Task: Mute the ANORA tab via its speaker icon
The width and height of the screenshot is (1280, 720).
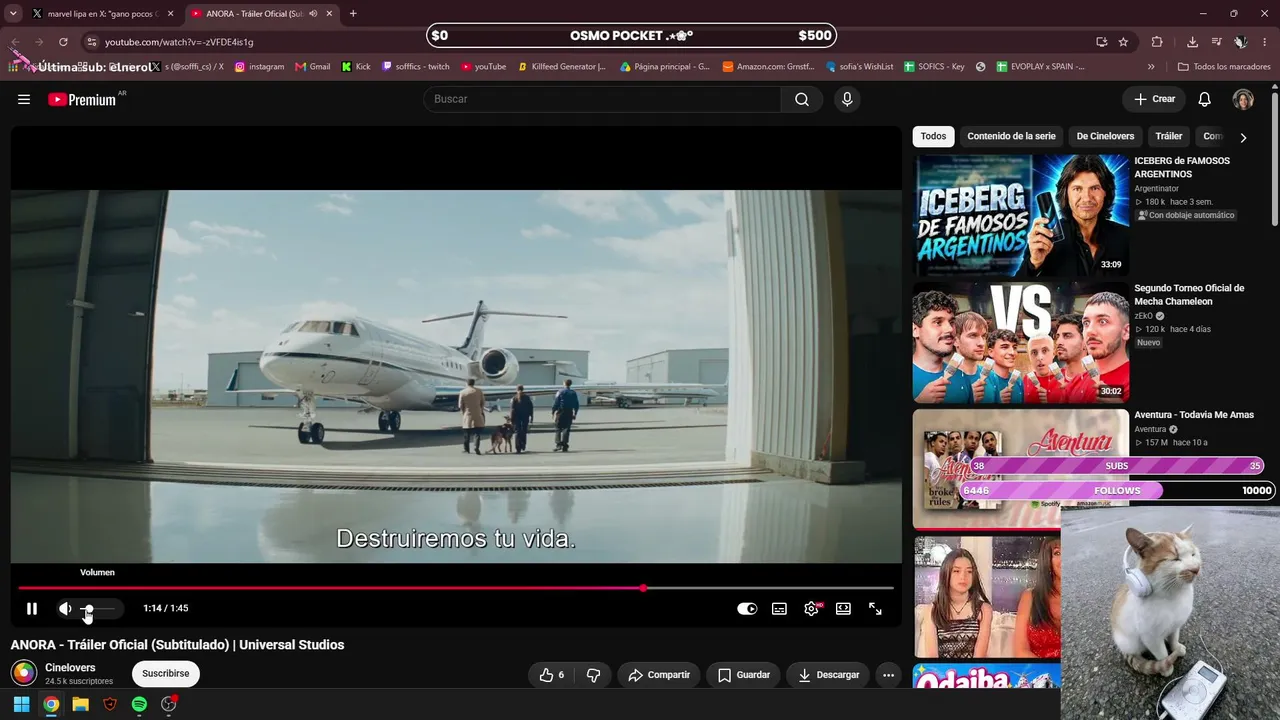Action: pyautogui.click(x=313, y=14)
